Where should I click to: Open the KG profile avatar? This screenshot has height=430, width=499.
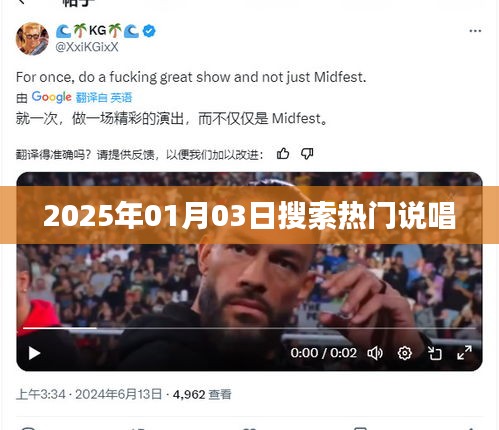[32, 39]
